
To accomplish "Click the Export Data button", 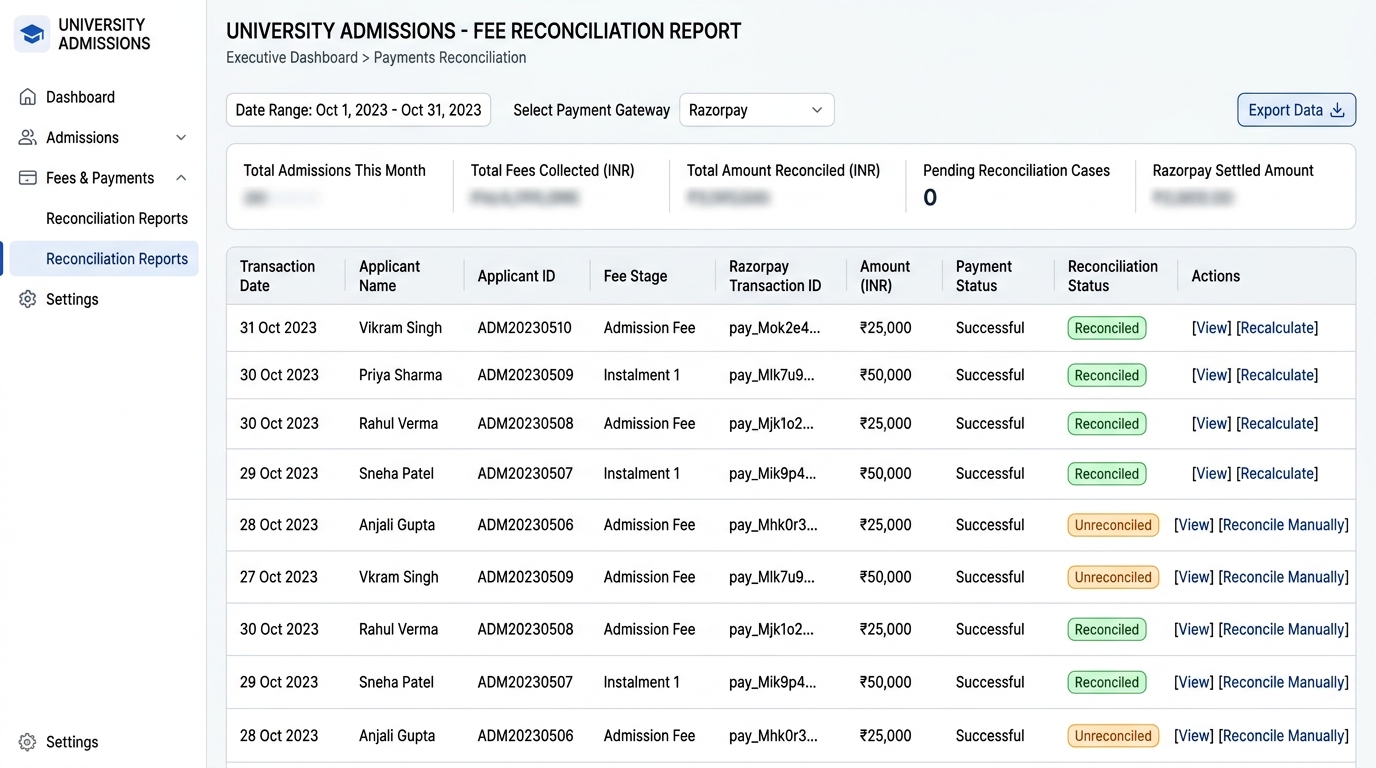I will pyautogui.click(x=1296, y=110).
